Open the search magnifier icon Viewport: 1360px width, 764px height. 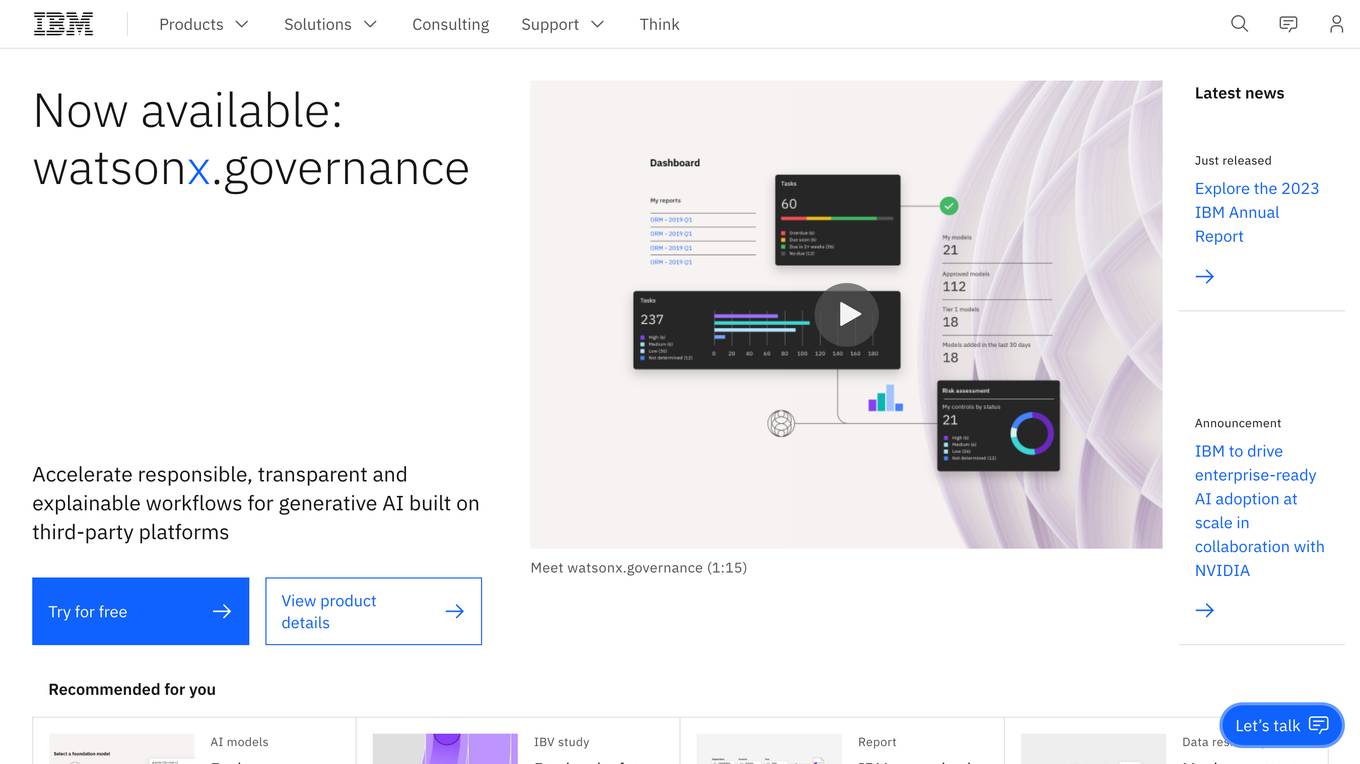(x=1239, y=24)
